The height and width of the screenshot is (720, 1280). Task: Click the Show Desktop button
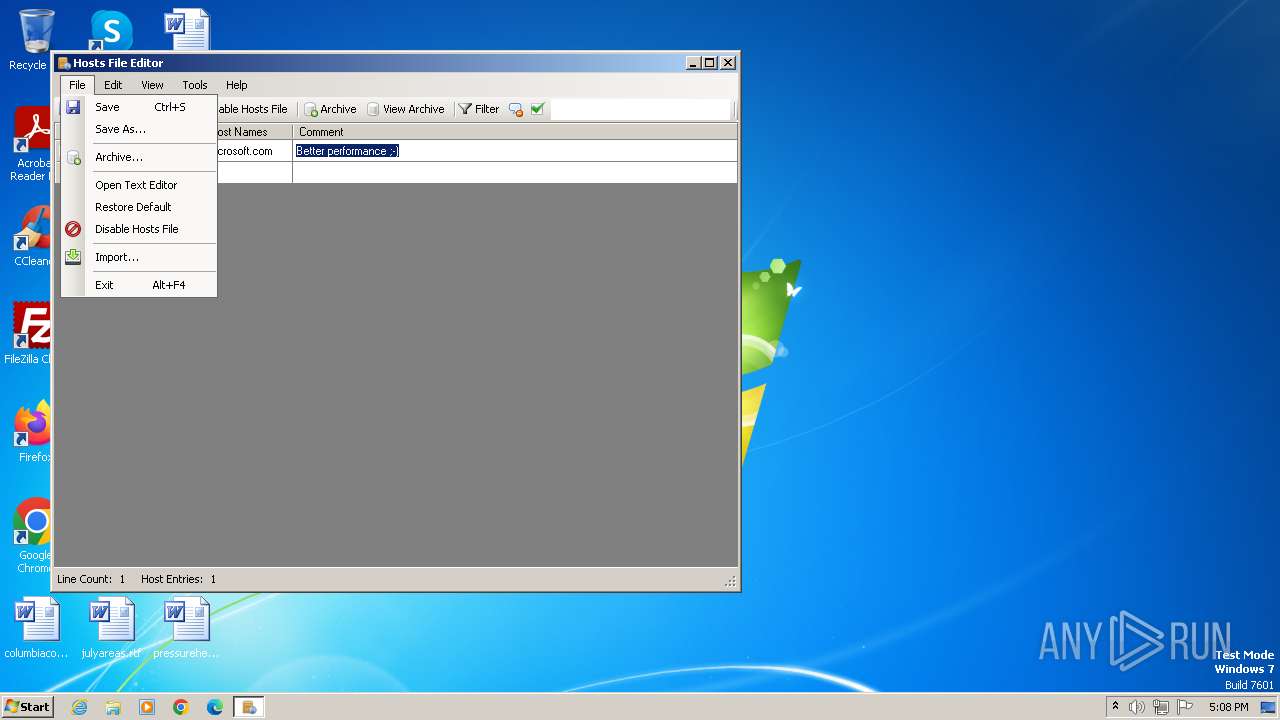[1269, 707]
